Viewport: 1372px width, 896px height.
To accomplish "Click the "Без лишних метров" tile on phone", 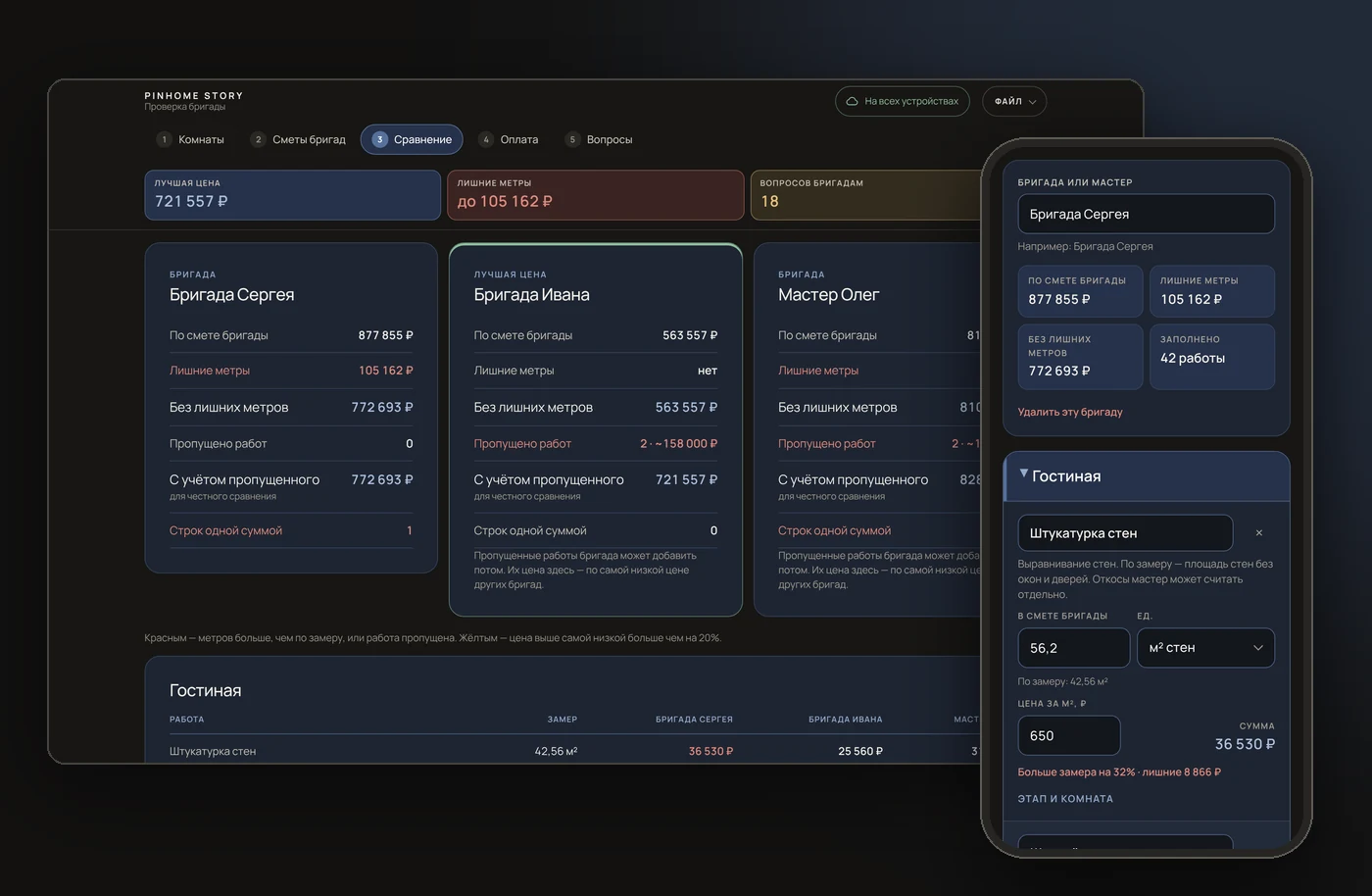I will click(x=1080, y=357).
